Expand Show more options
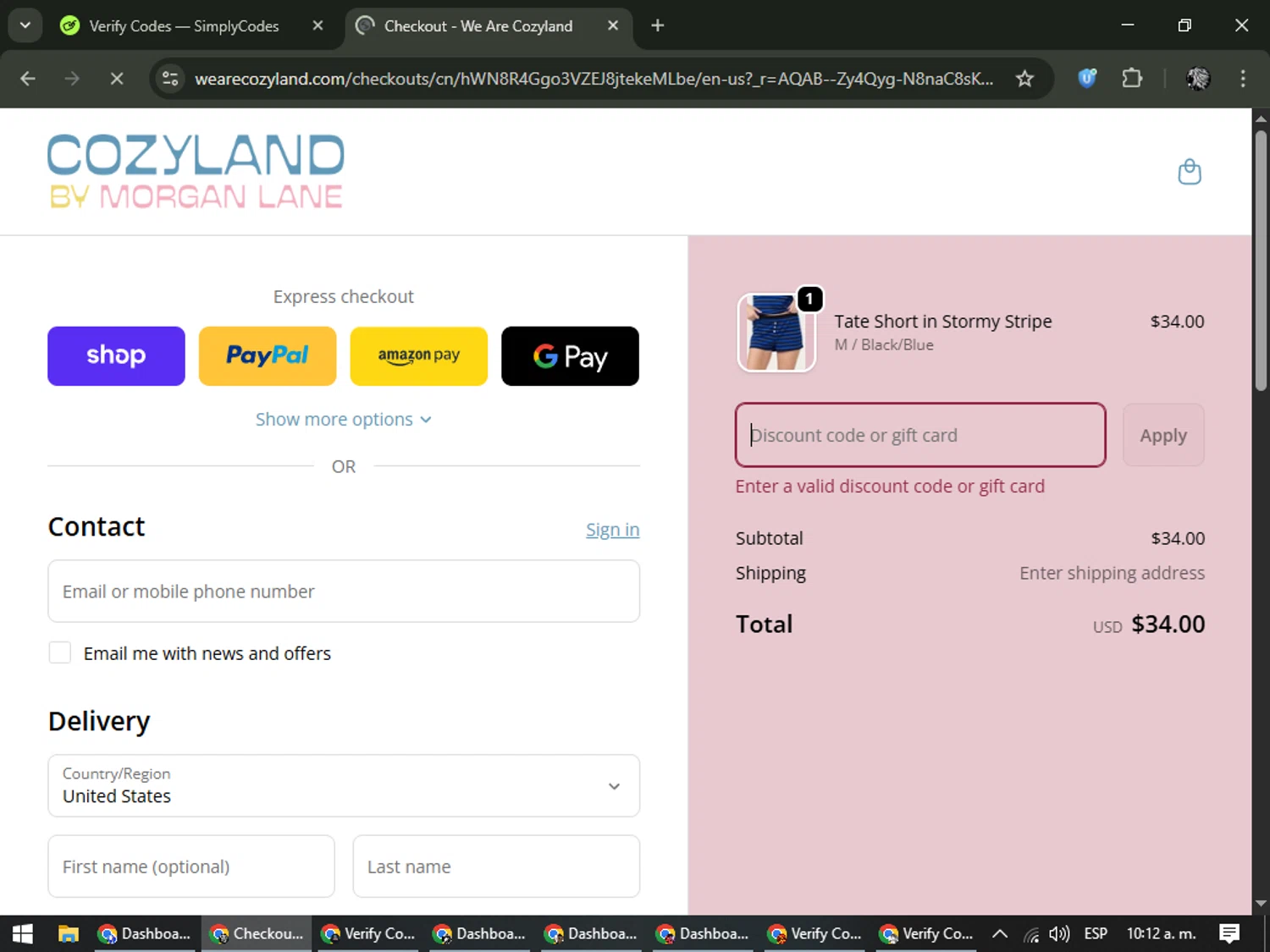The width and height of the screenshot is (1270, 952). [344, 420]
